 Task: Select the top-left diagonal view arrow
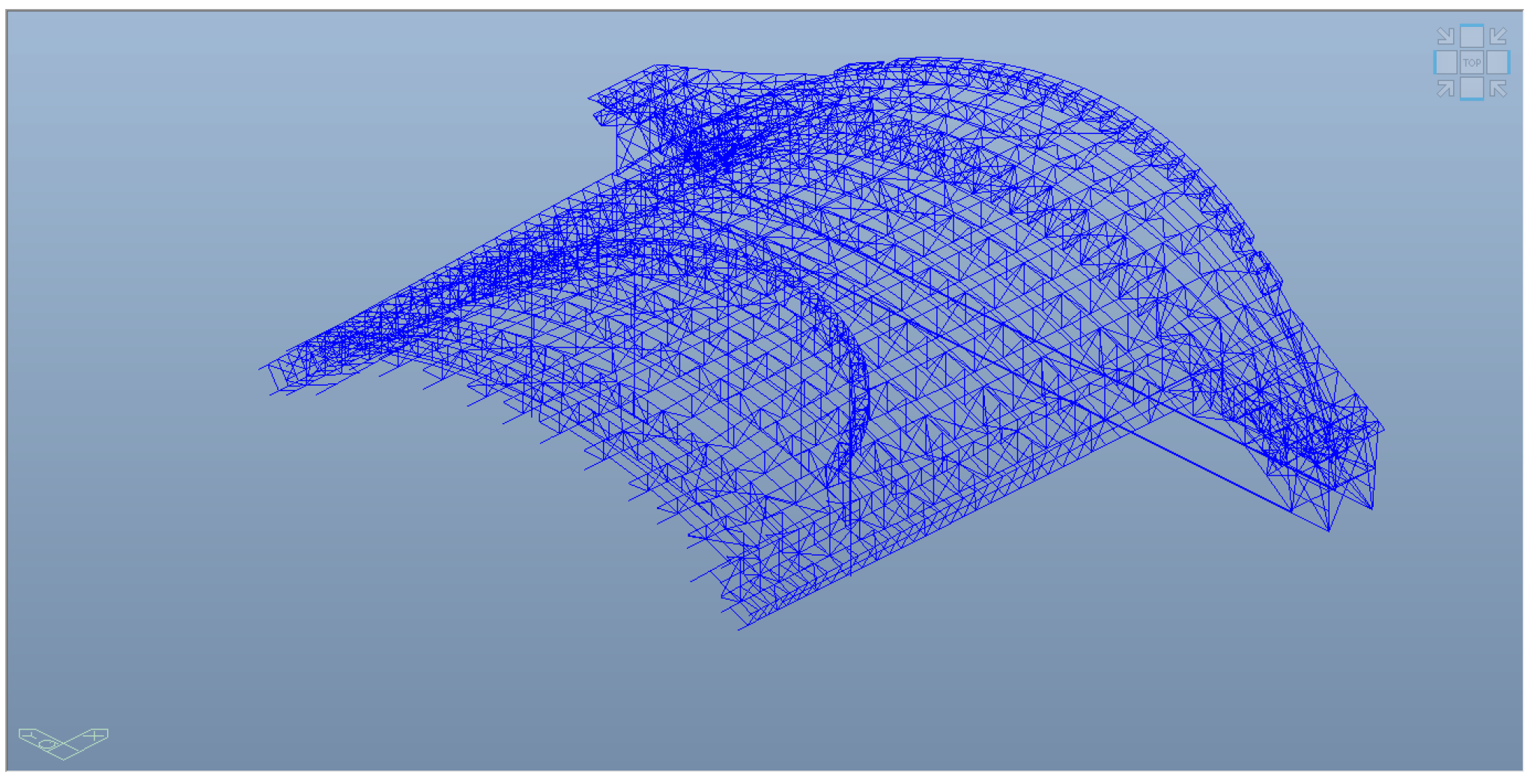1446,36
